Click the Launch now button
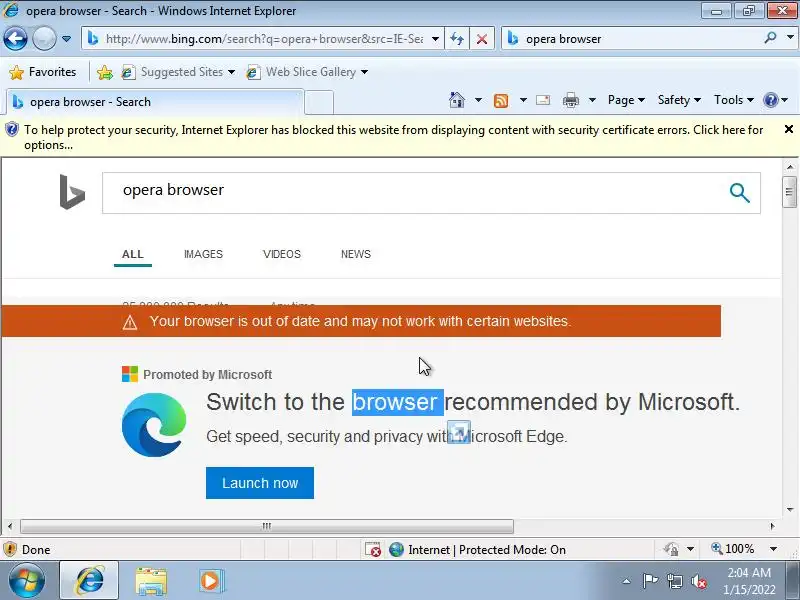The width and height of the screenshot is (800, 600). (260, 483)
